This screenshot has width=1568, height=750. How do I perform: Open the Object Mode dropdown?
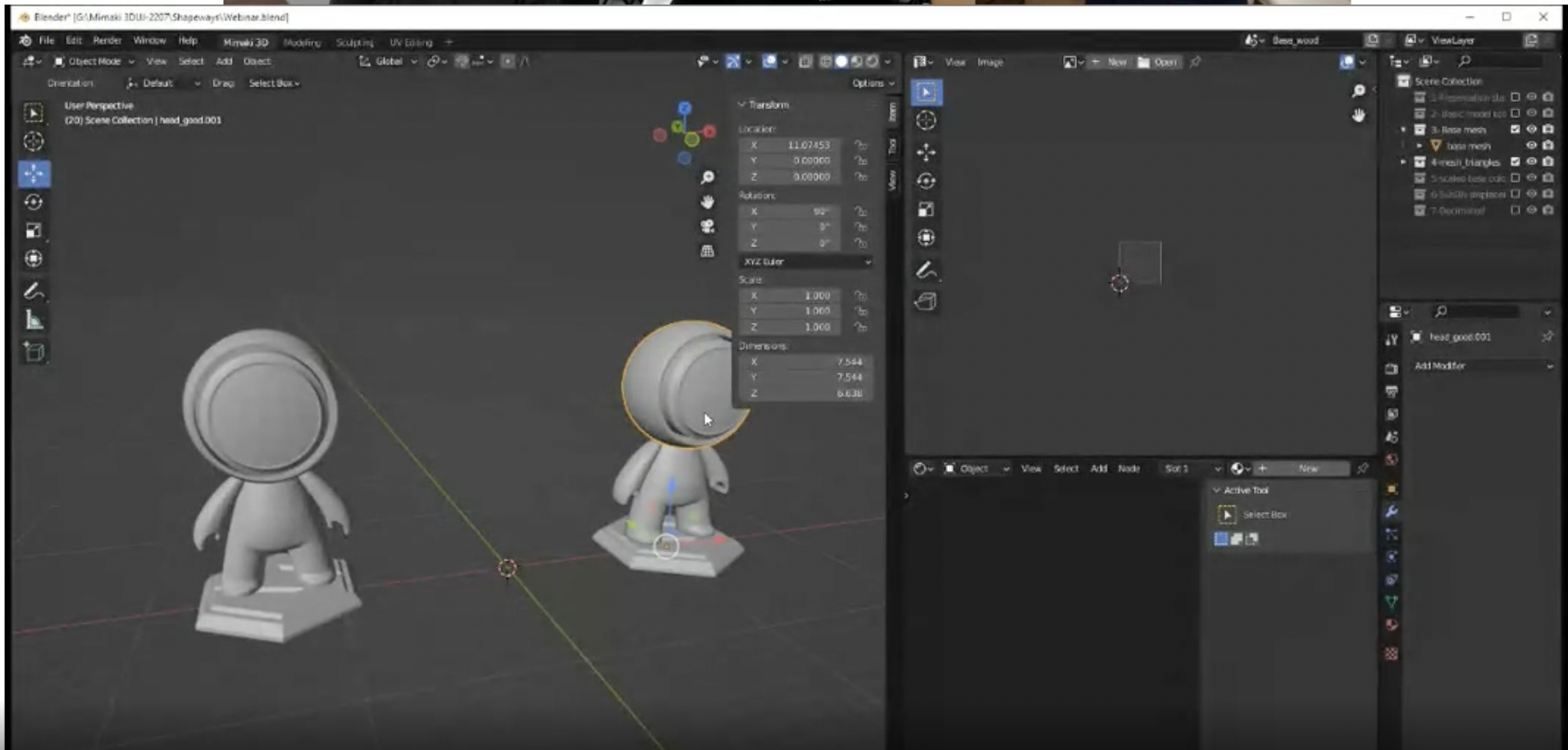coord(94,62)
